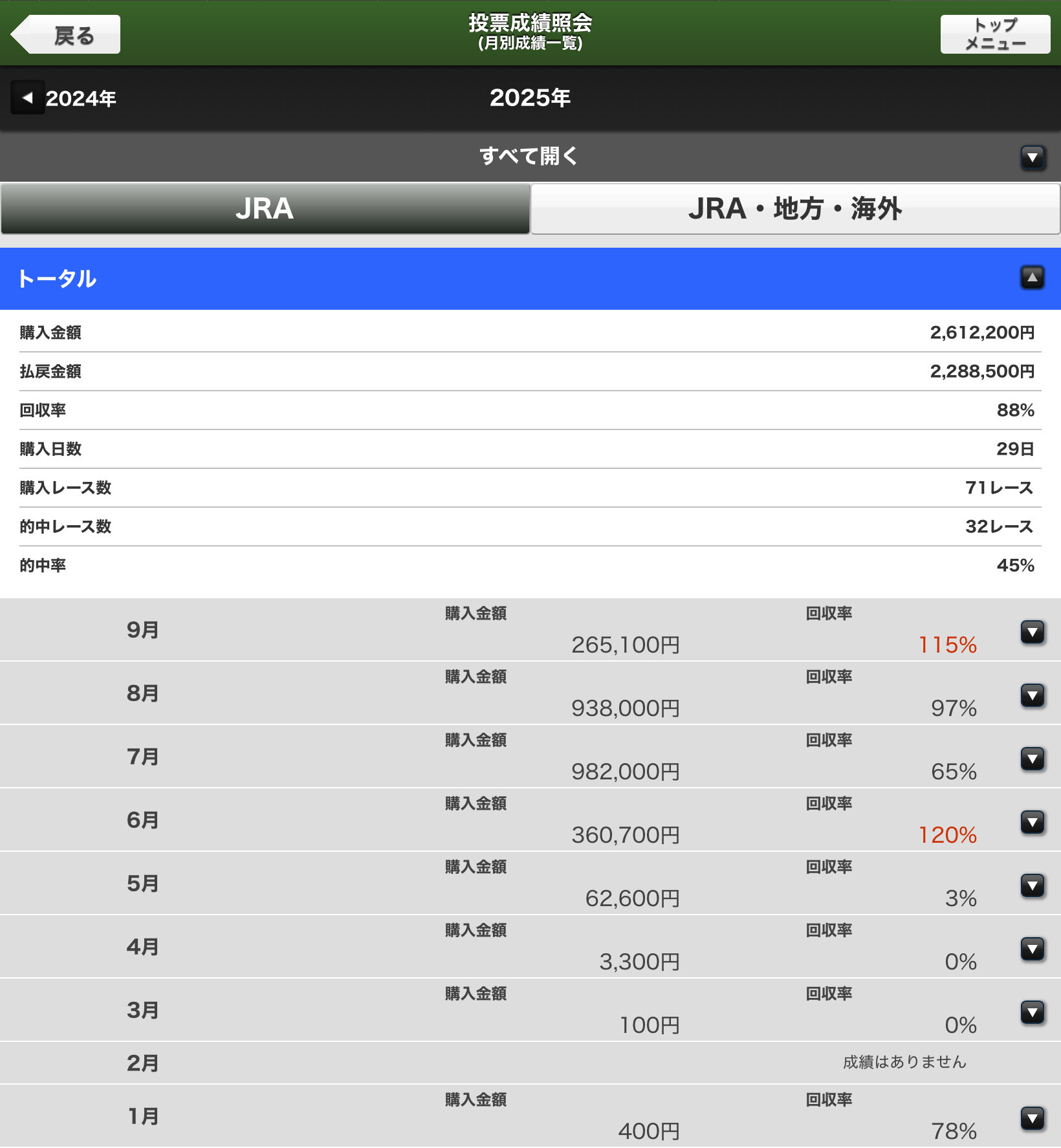
Task: Expand 6月 details arrow
Action: 1033,822
